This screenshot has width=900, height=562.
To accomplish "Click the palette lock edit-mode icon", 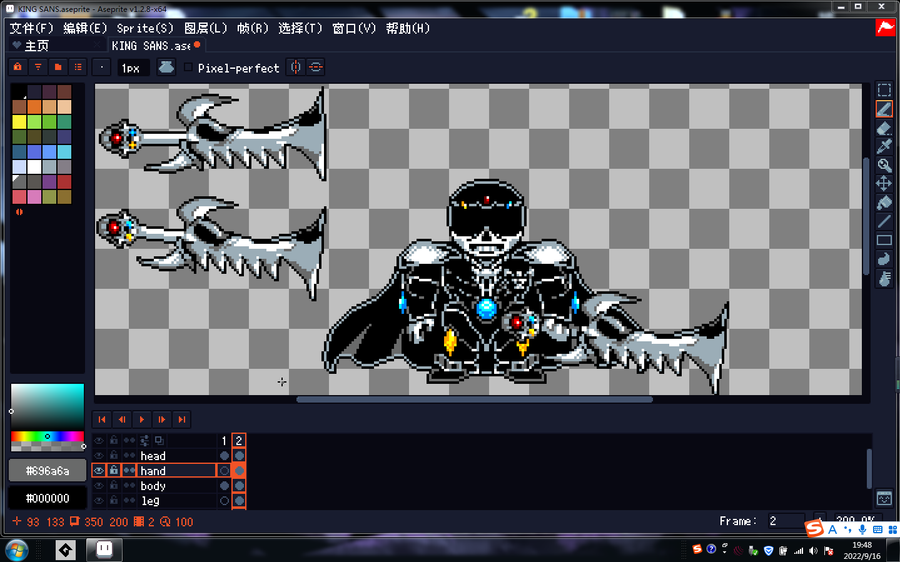I will [18, 67].
